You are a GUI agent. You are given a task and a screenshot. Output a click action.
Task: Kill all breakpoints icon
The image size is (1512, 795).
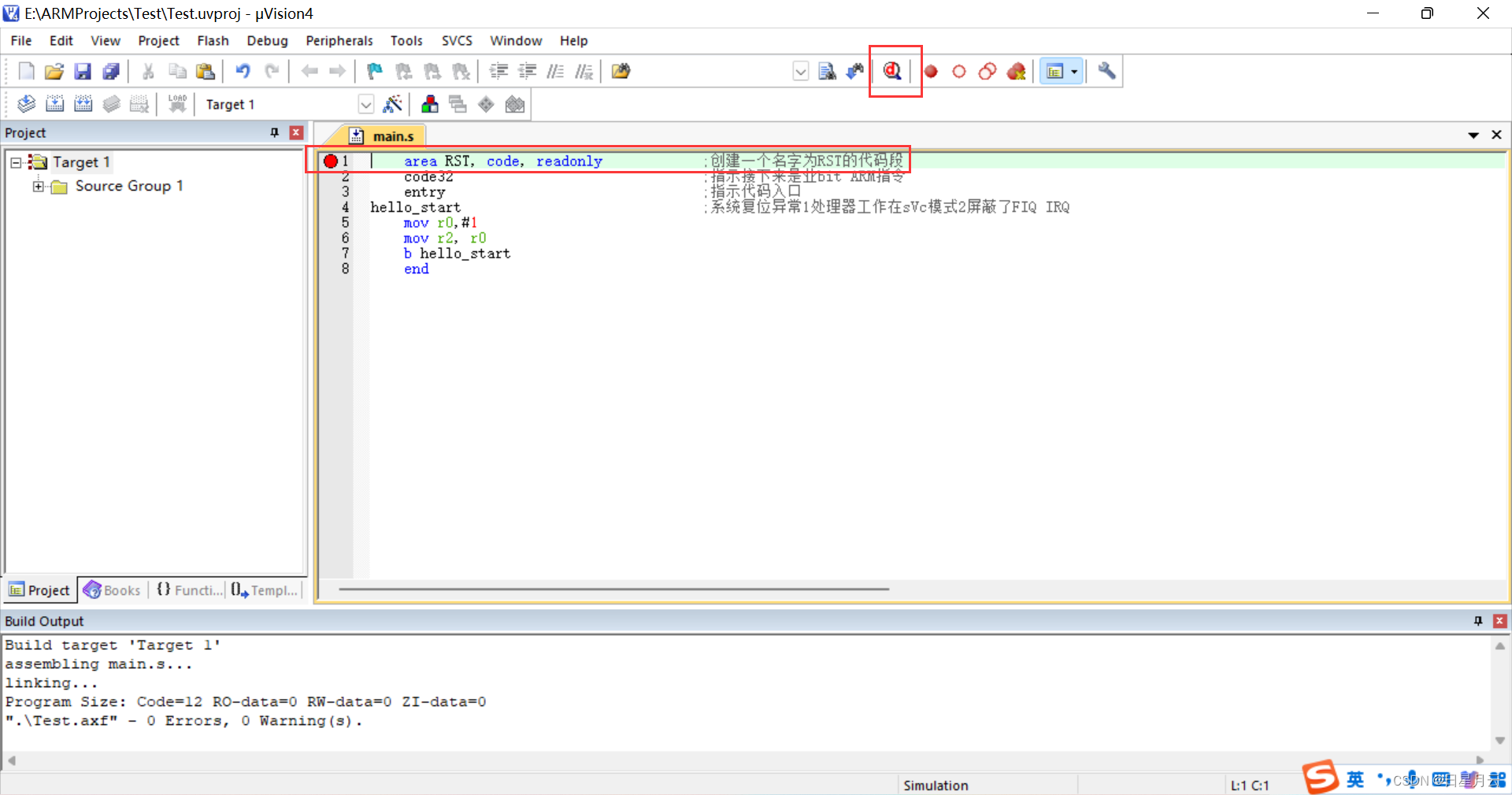[1017, 72]
